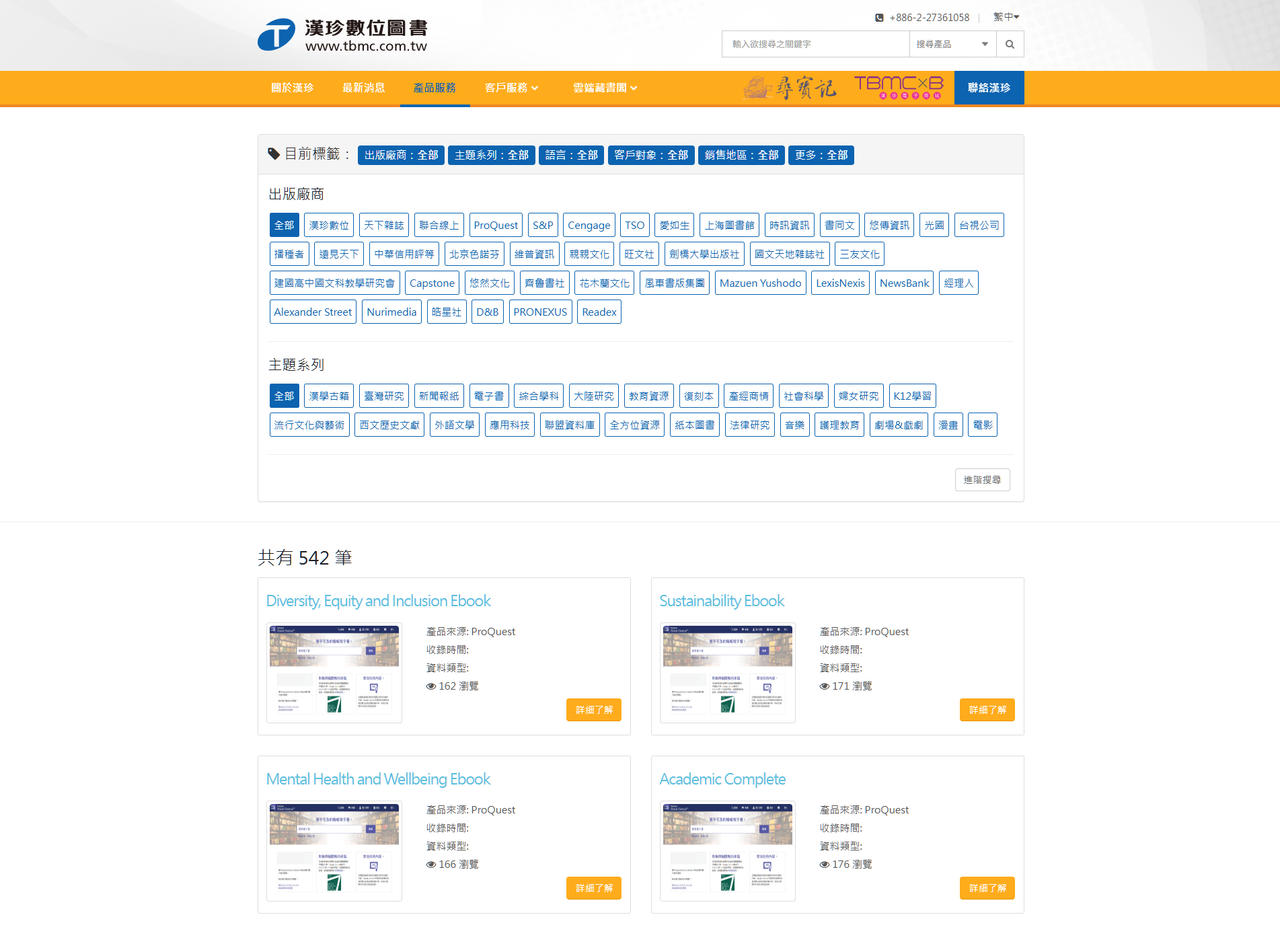Expand the 雲端藏書閣 menu
The height and width of the screenshot is (930, 1280).
coord(605,88)
